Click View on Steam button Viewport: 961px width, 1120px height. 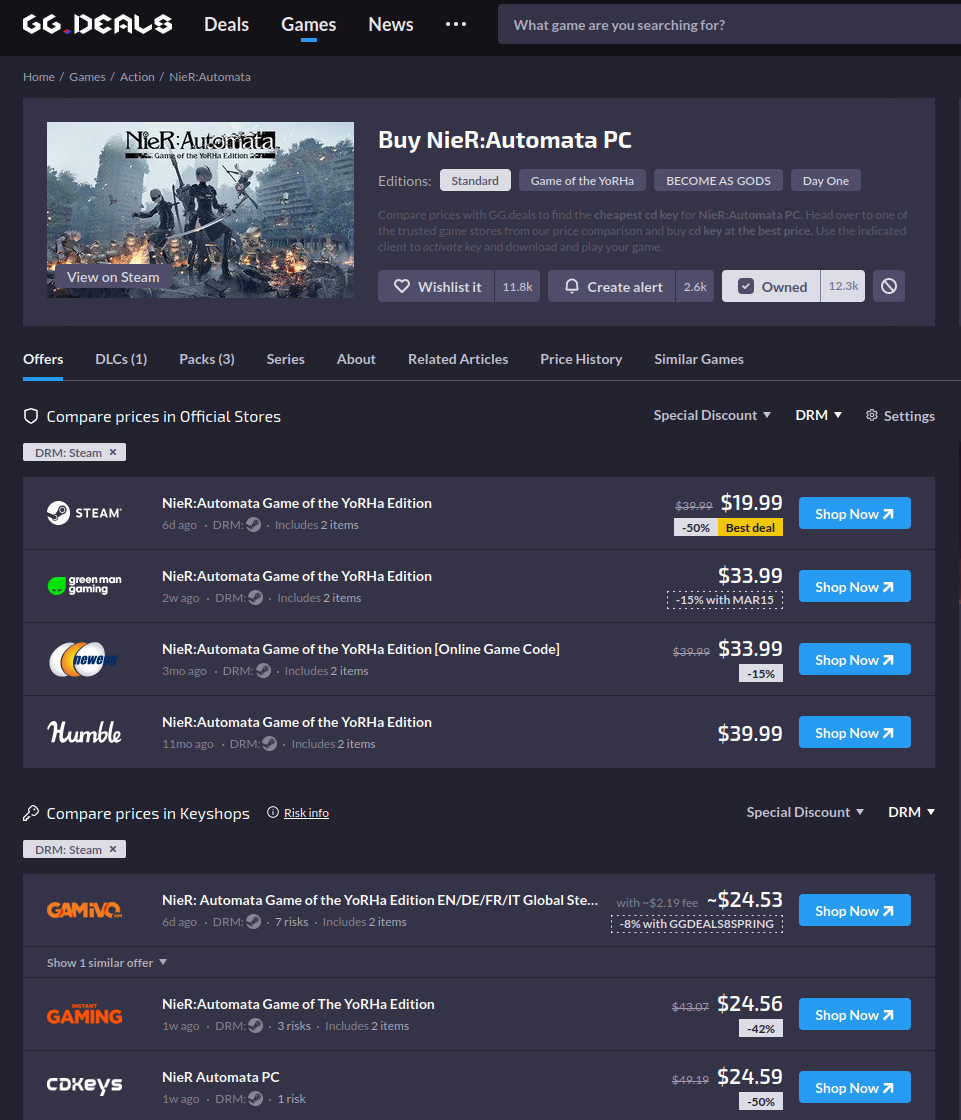(113, 277)
